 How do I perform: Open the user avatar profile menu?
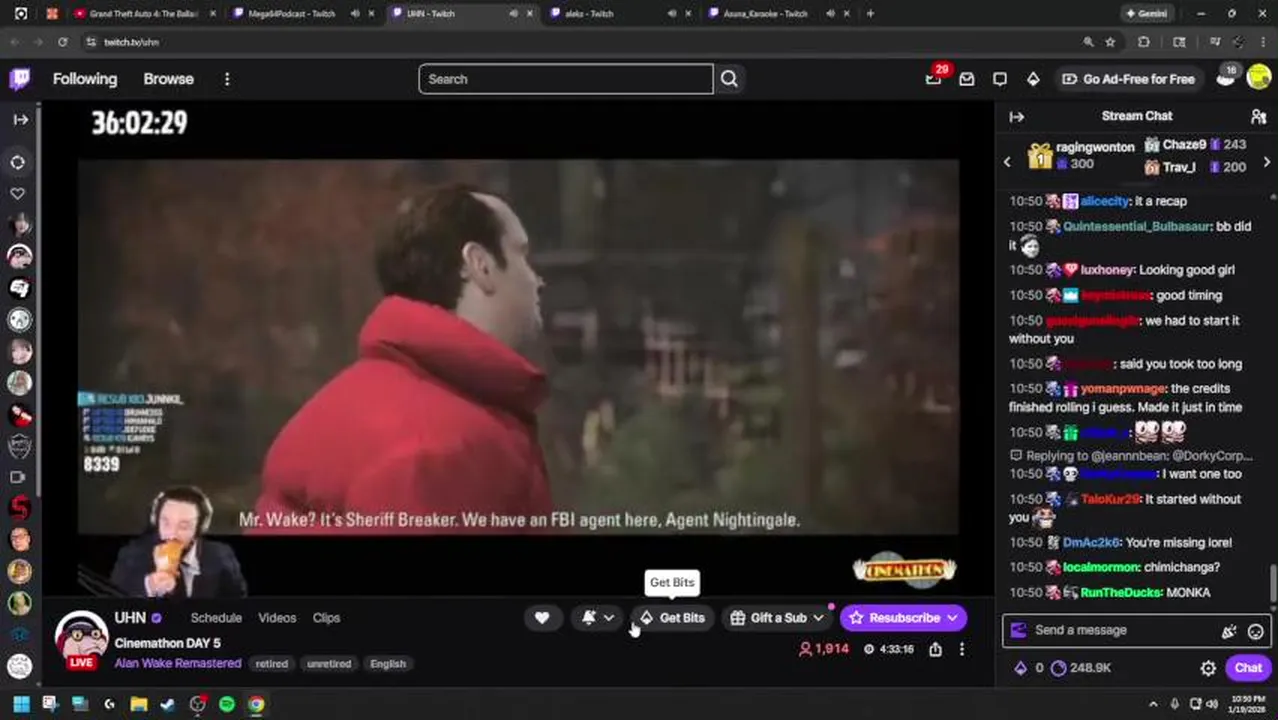pyautogui.click(x=1259, y=79)
